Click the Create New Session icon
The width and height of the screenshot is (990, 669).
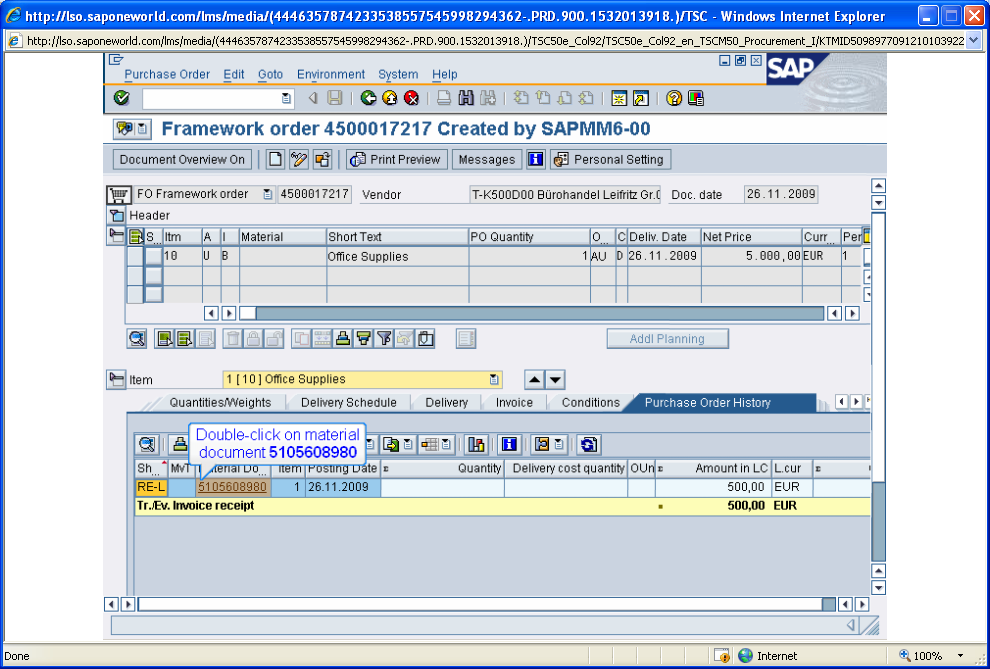619,98
